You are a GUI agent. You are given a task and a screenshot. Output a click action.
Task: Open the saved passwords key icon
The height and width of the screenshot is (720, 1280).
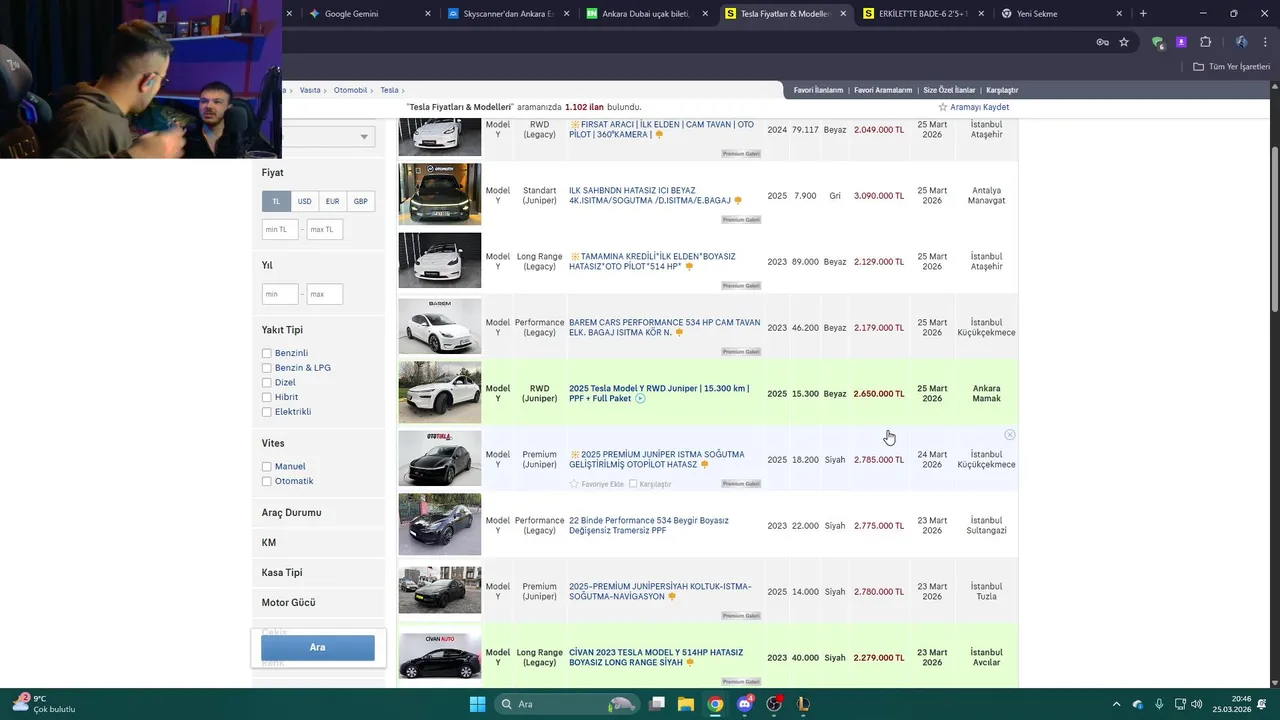tap(1102, 42)
